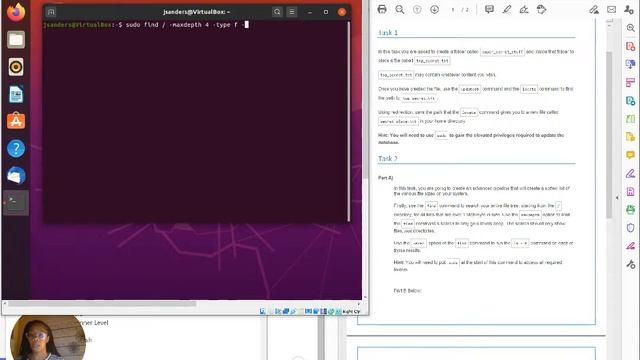Open terminal search magnifier
This screenshot has width=640, height=360.
(x=277, y=12)
